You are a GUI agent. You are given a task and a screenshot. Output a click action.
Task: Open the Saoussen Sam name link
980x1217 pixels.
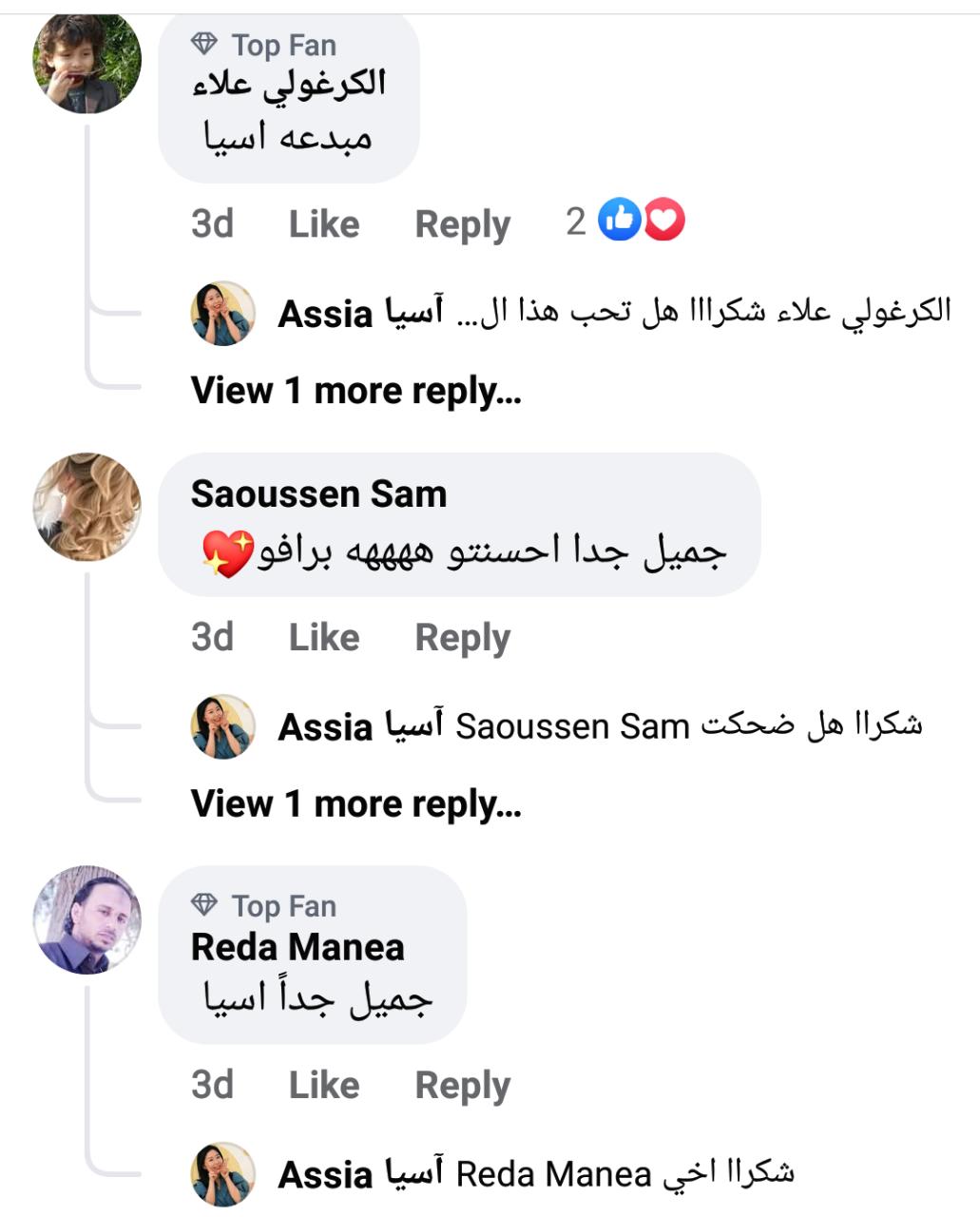click(x=318, y=494)
